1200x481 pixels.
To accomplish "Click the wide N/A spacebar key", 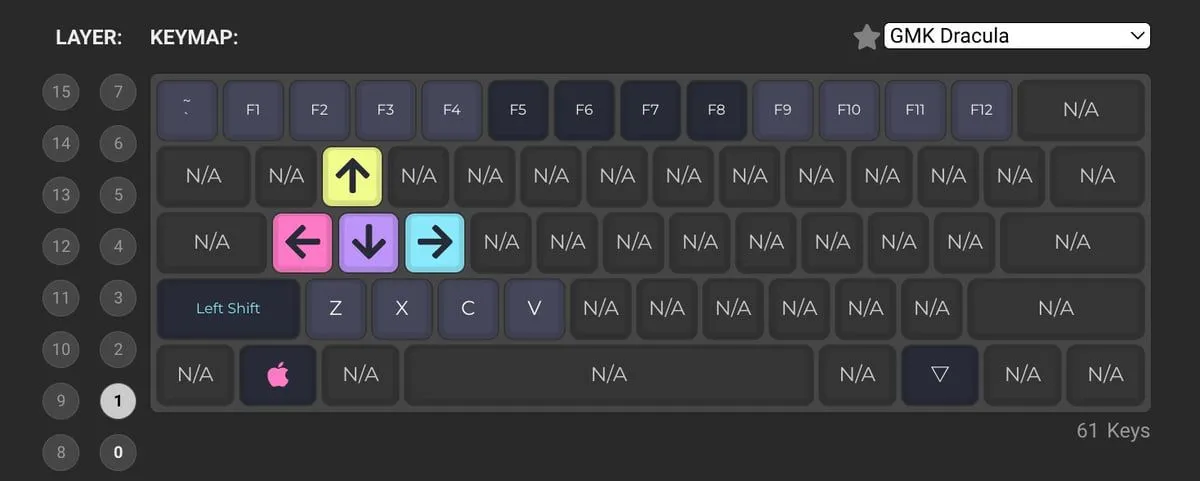I will (x=608, y=375).
